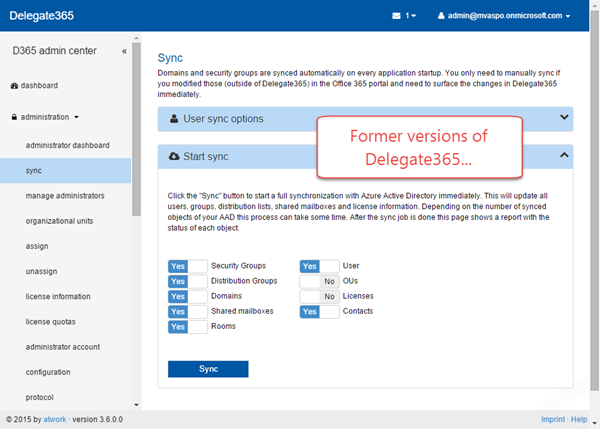600x429 pixels.
Task: Click the dashboard gauge icon
Action: click(14, 86)
